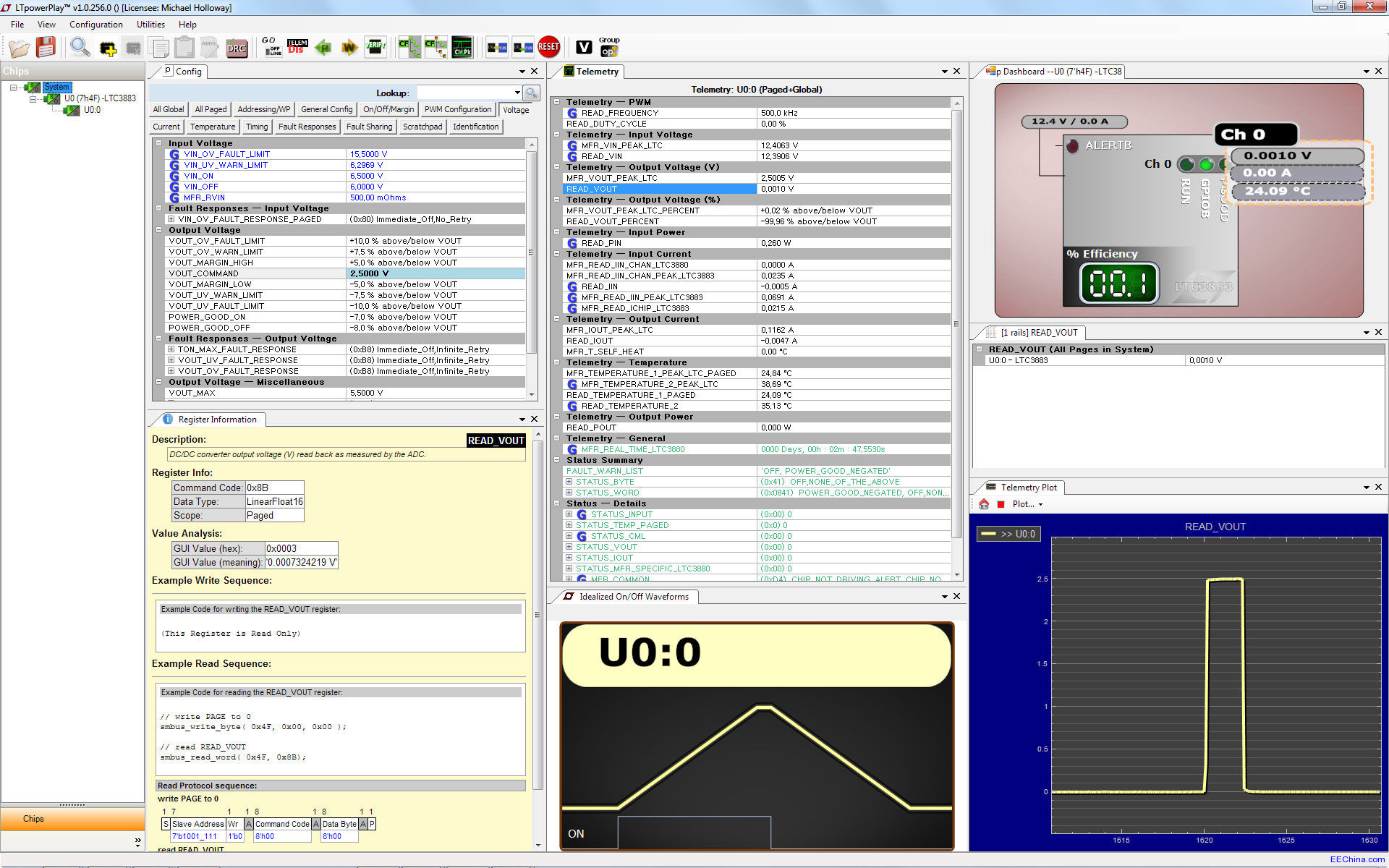Click the add chip icon with plus

108,48
